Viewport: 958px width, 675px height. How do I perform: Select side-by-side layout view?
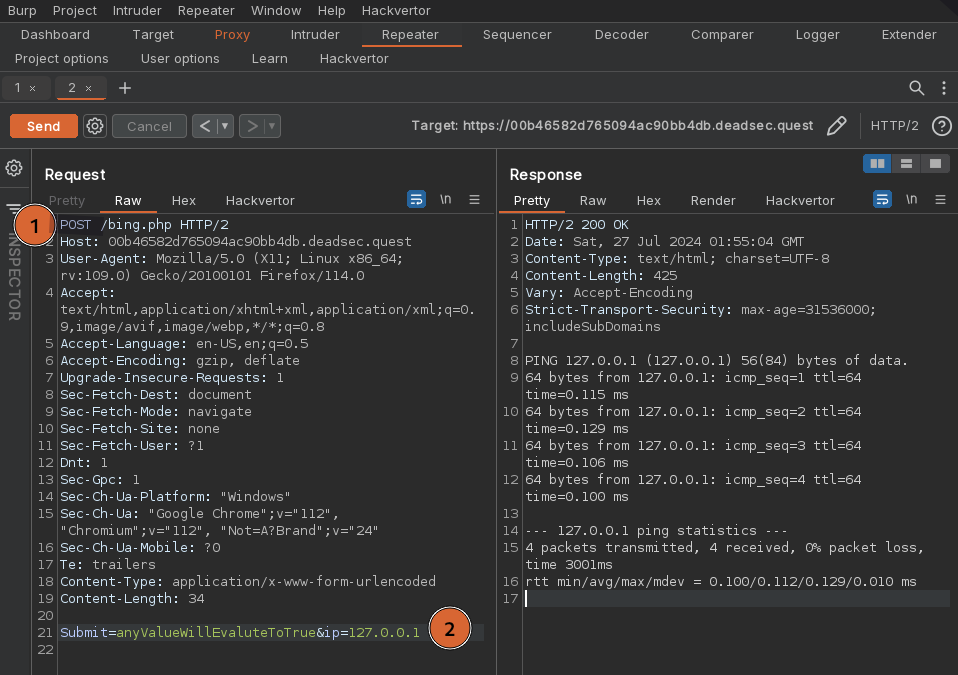877,163
